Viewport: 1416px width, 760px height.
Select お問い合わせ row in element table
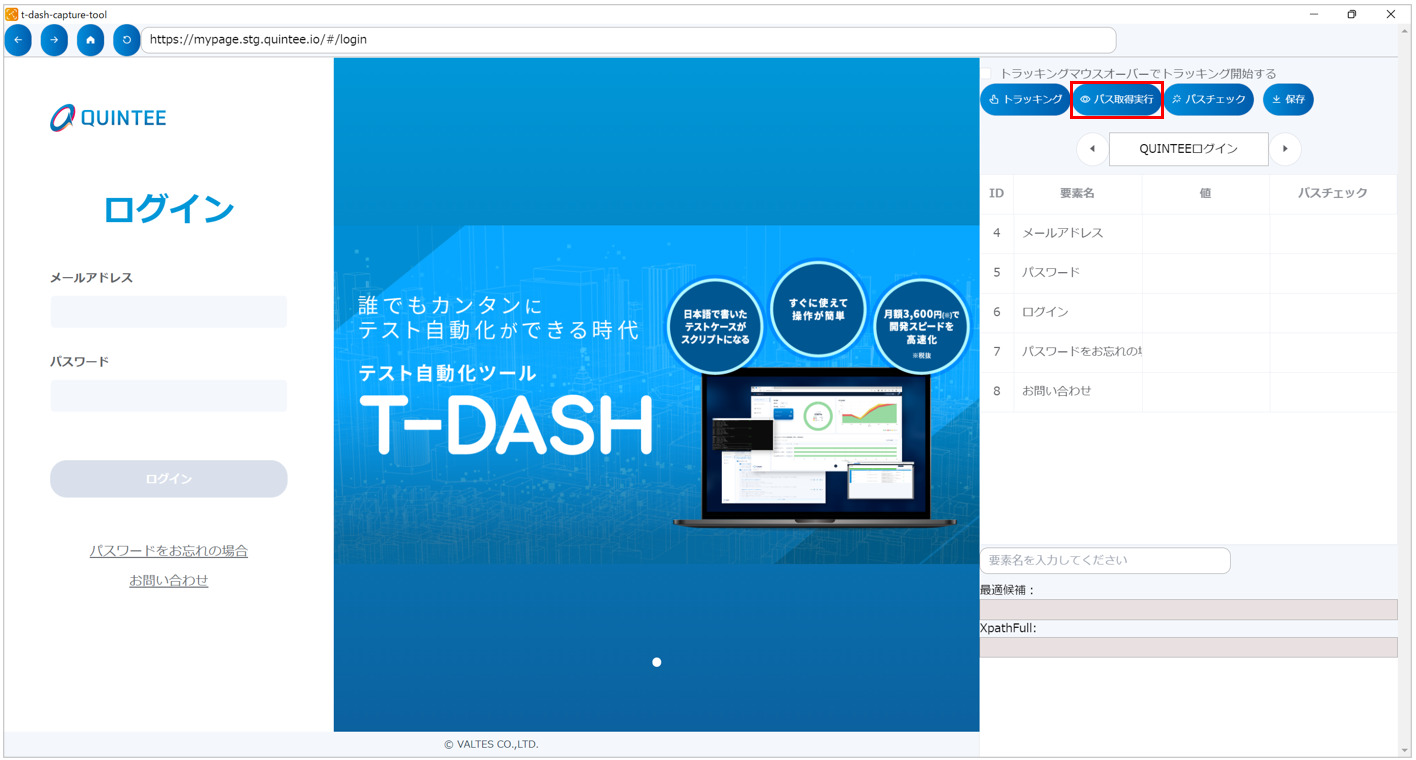coord(1056,391)
